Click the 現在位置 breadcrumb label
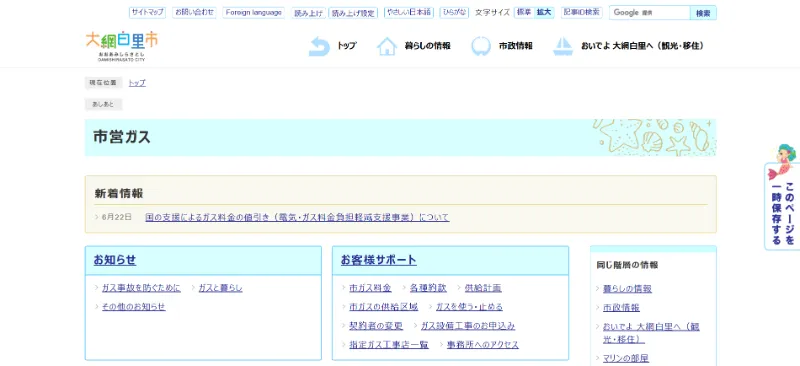Viewport: 800px width, 366px height. (x=104, y=83)
